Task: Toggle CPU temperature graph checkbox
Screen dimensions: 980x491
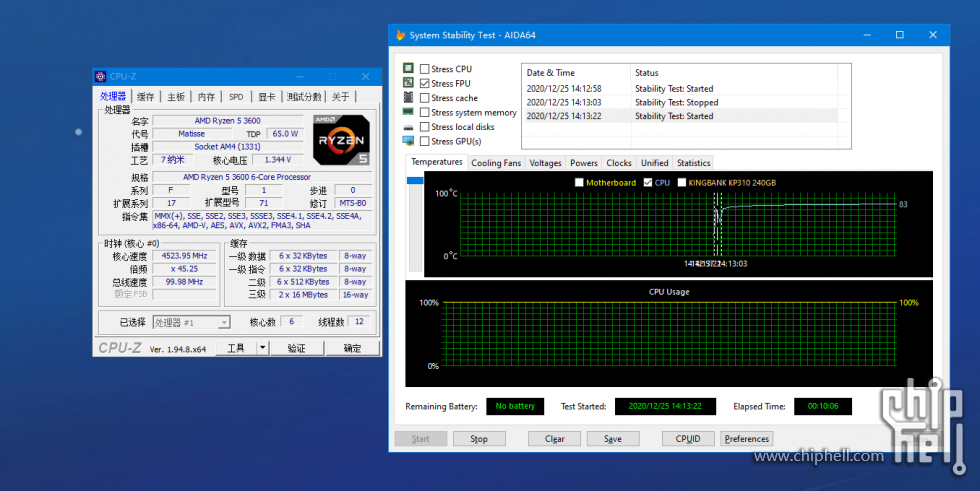Action: [648, 182]
